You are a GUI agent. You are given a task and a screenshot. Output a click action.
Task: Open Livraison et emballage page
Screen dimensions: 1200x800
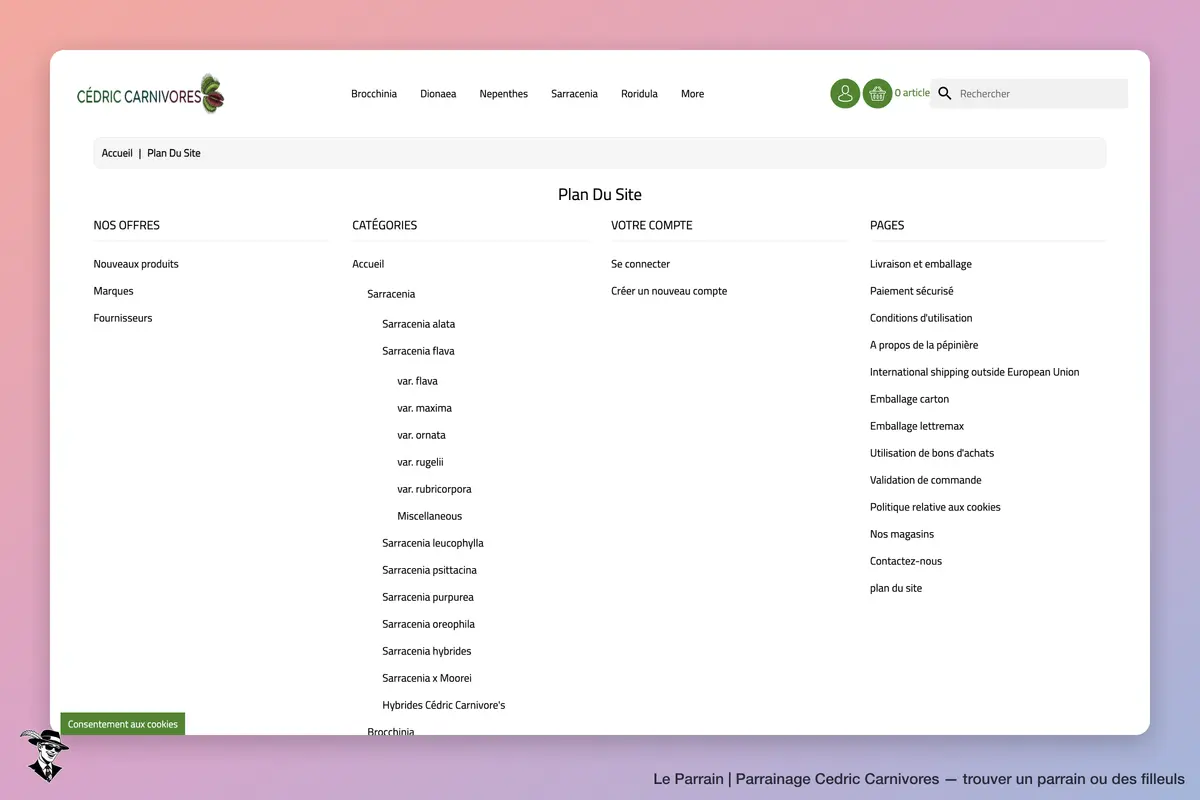pos(921,264)
